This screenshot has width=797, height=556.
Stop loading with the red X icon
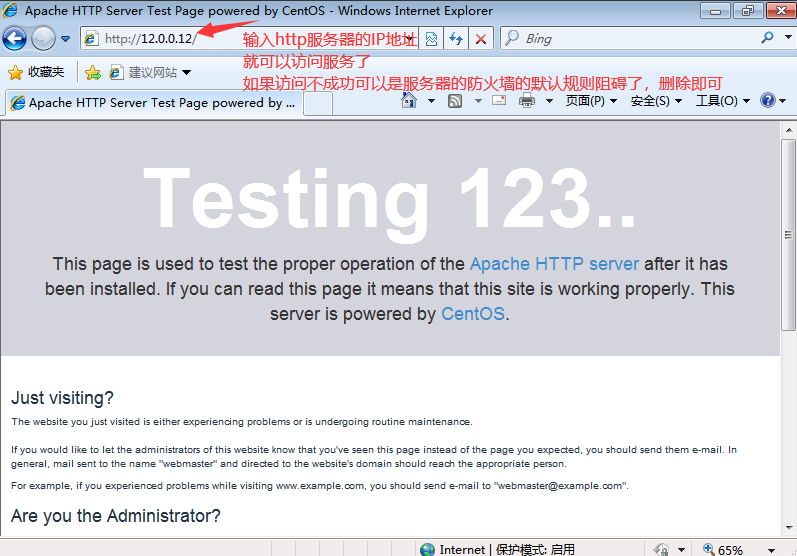[480, 39]
